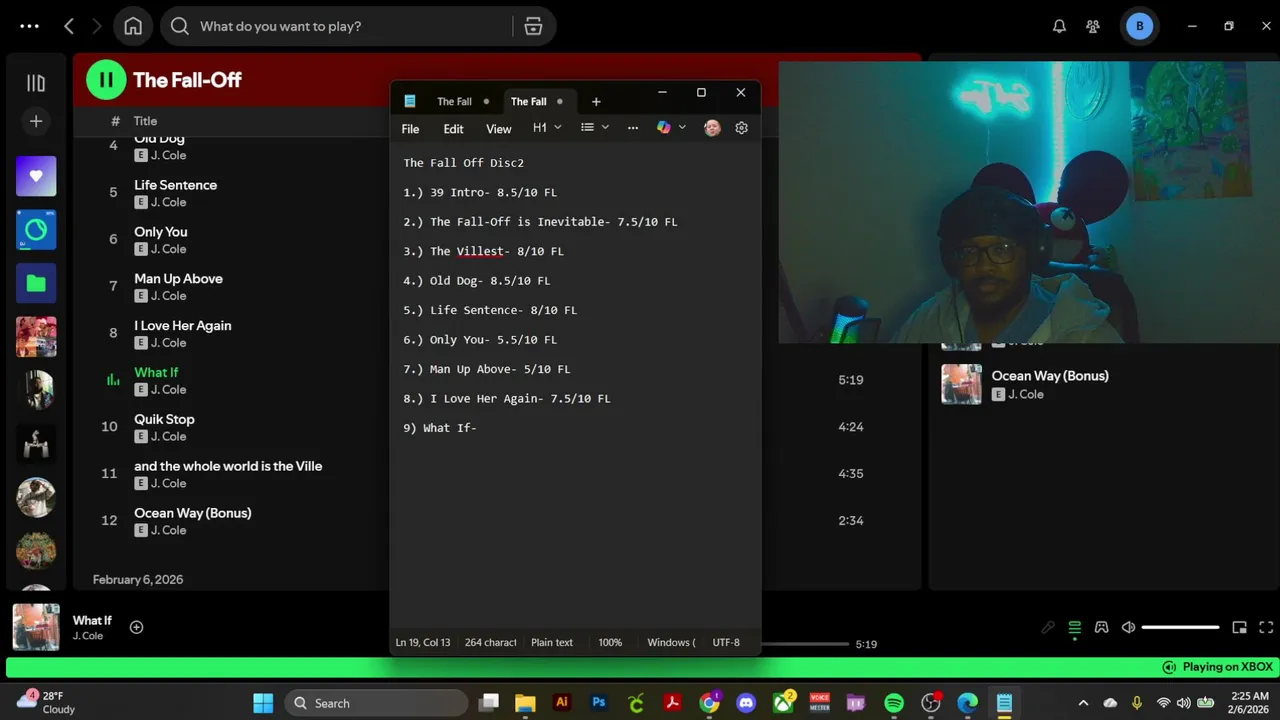The width and height of the screenshot is (1280, 720).
Task: Open Spotify three-dot main menu
Action: [x=29, y=26]
